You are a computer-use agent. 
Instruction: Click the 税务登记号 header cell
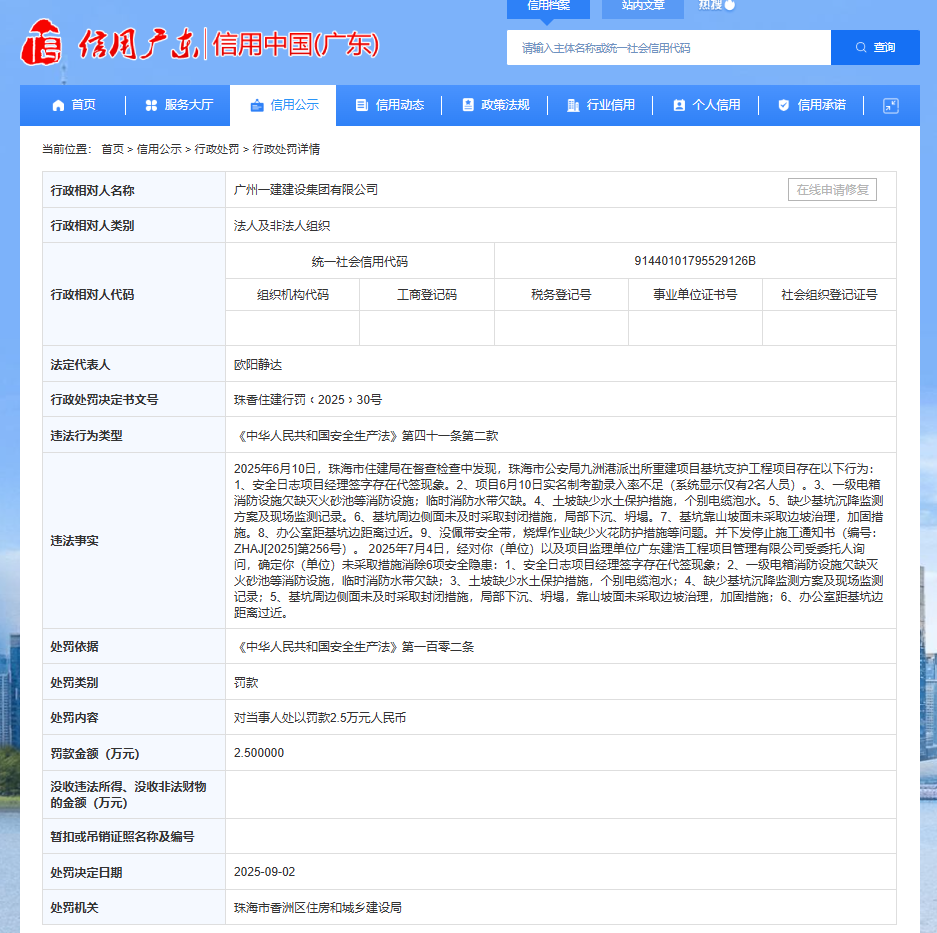(561, 295)
